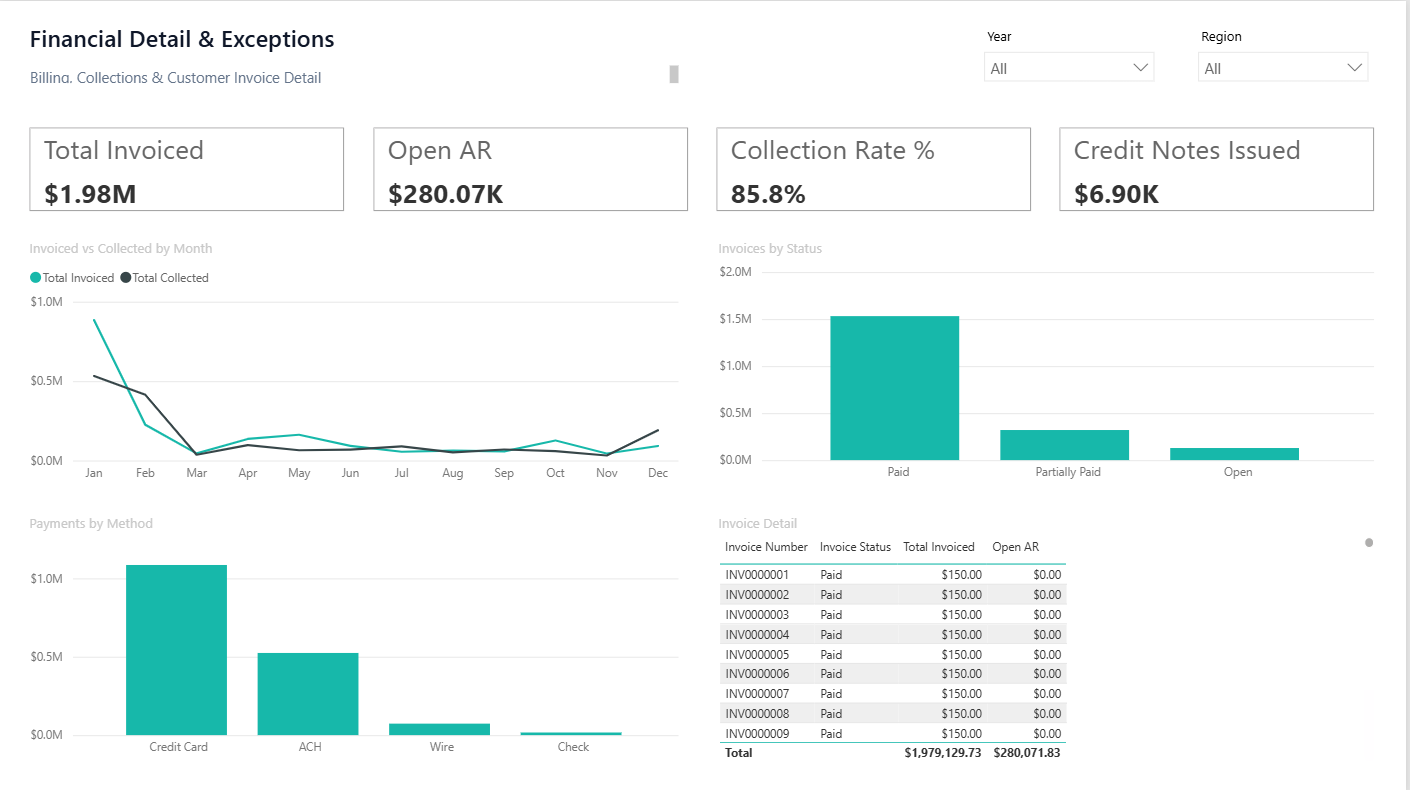This screenshot has height=790, width=1410.
Task: Click the Paid status bar
Action: pos(895,388)
